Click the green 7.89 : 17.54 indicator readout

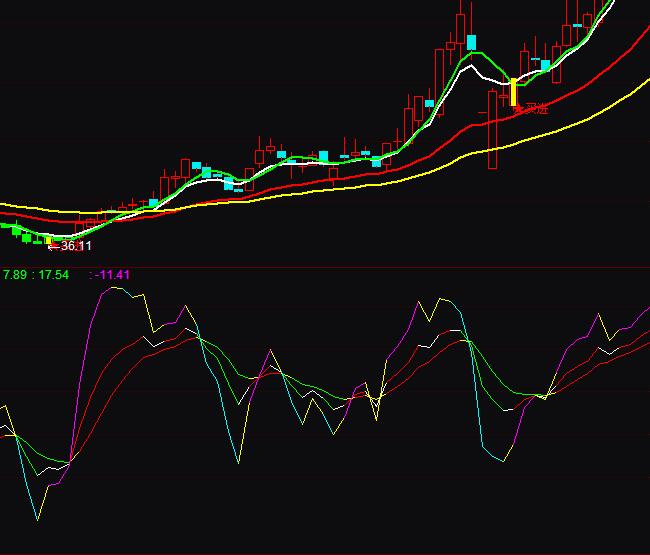click(36, 274)
